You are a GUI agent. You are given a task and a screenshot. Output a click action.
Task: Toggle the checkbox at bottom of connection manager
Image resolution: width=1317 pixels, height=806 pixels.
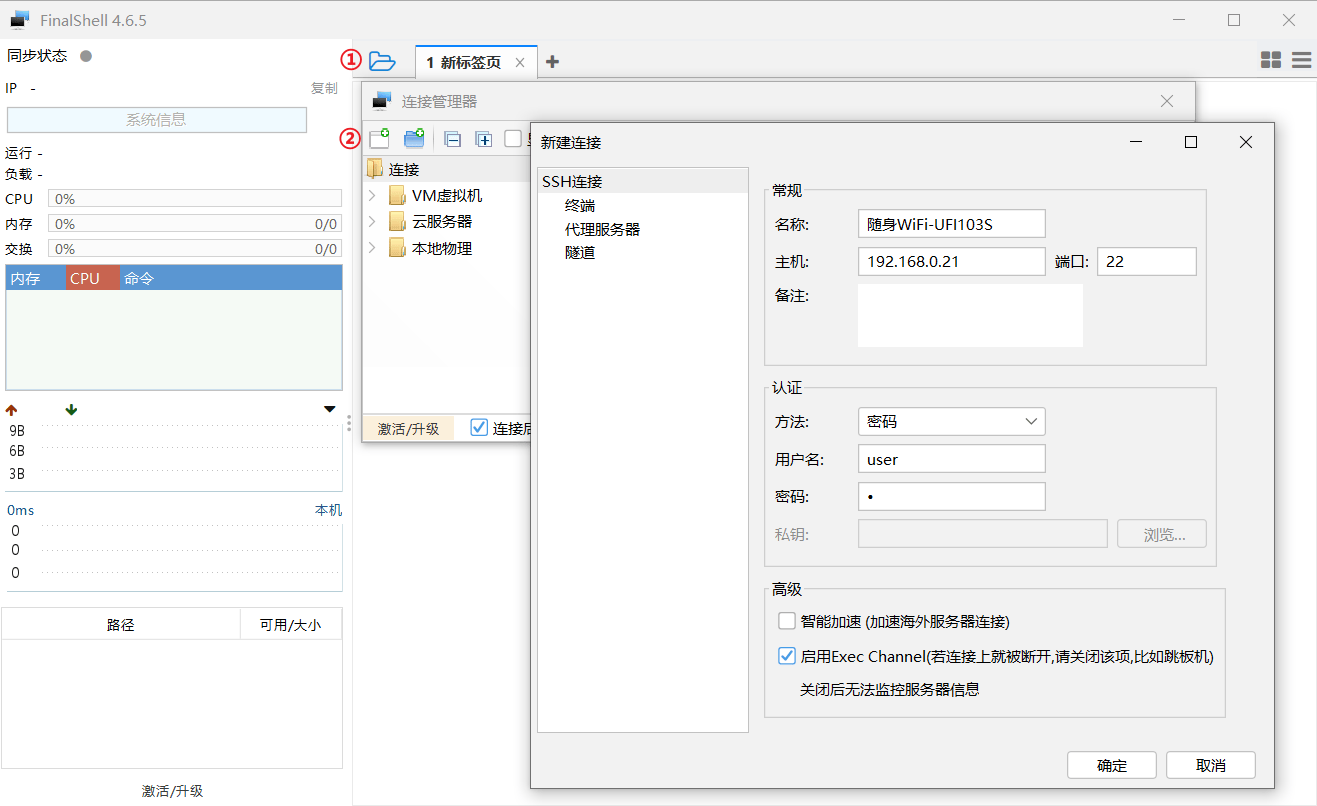(x=479, y=427)
